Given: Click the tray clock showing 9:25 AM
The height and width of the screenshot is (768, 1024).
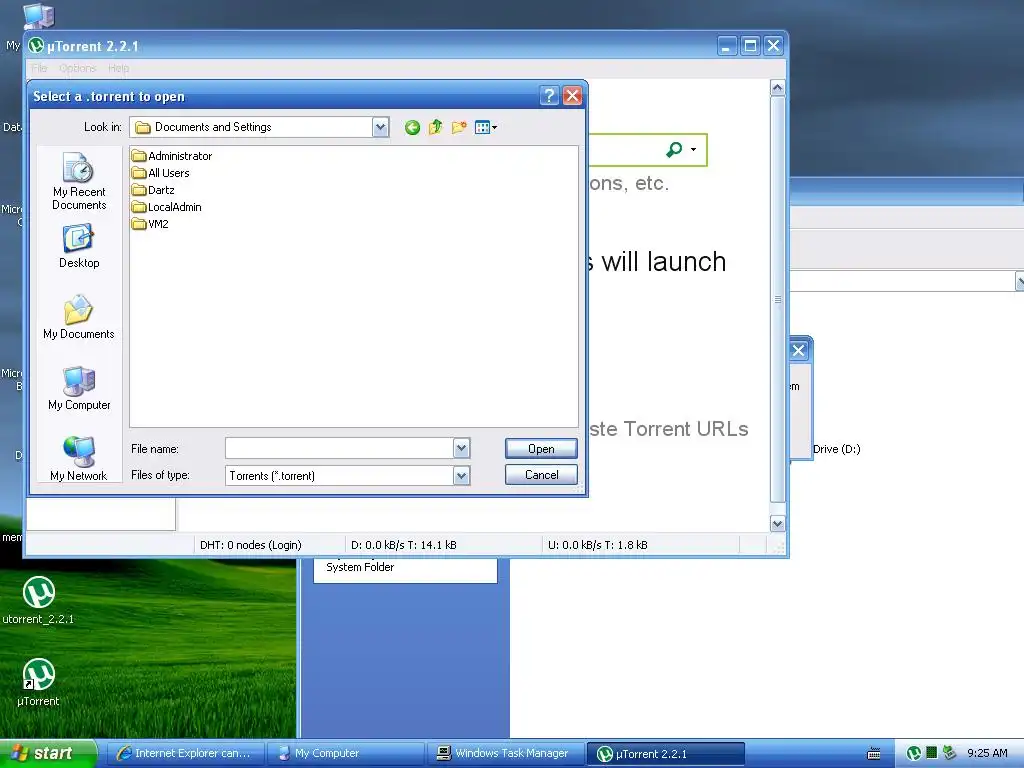Looking at the screenshot, I should click(987, 753).
